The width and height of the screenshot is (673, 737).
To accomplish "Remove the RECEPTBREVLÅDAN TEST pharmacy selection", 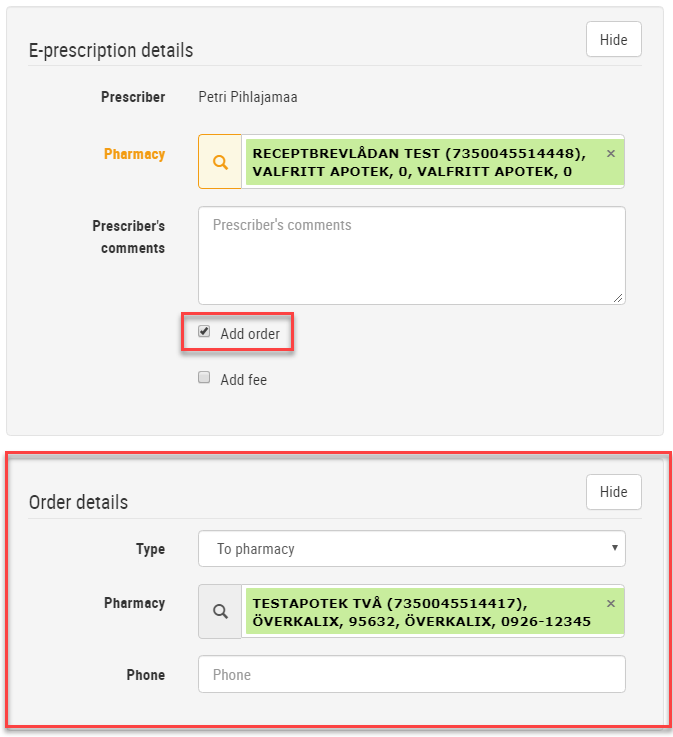I will pyautogui.click(x=610, y=154).
